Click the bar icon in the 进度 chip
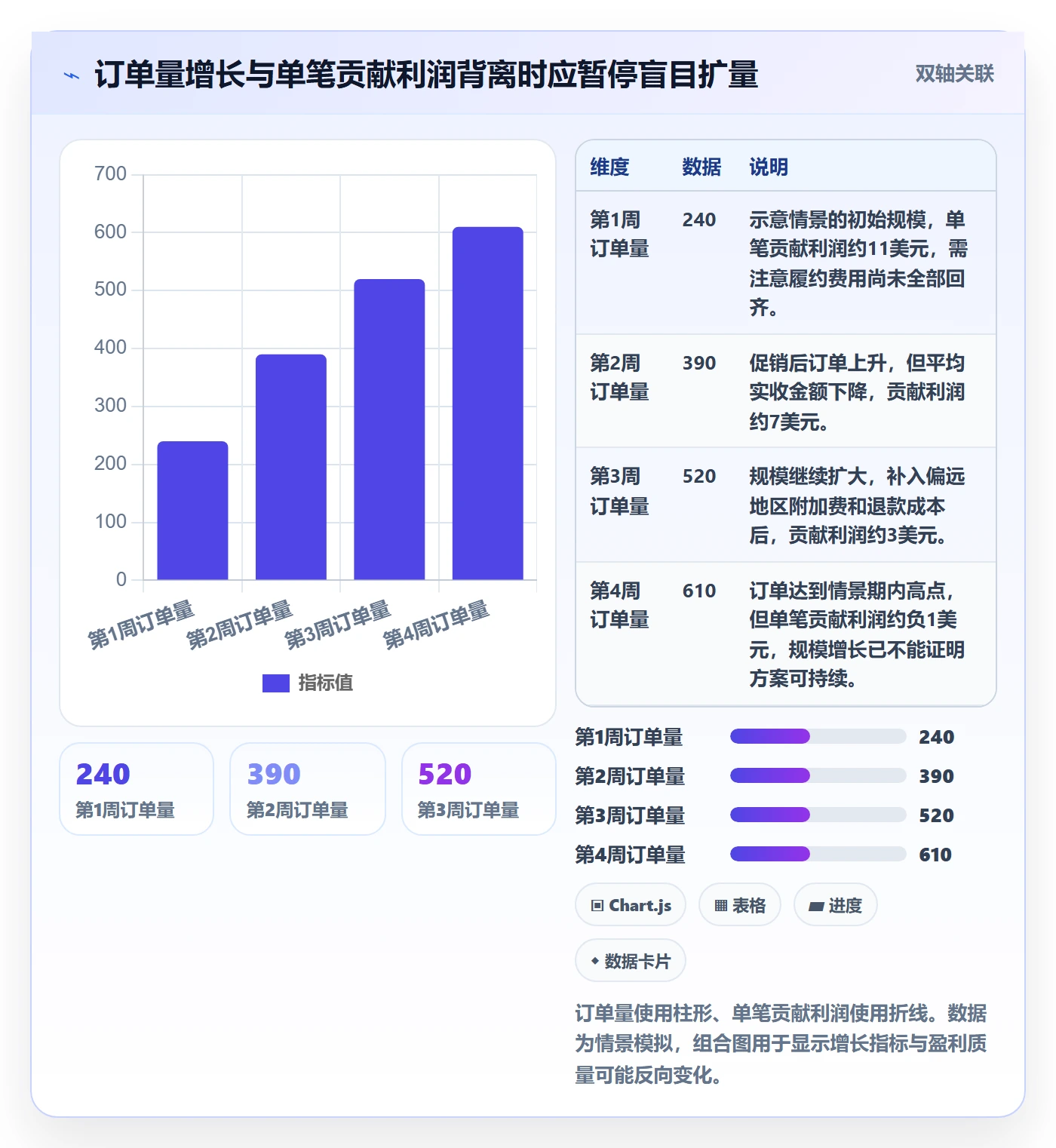The height and width of the screenshot is (1148, 1056). pyautogui.click(x=816, y=907)
